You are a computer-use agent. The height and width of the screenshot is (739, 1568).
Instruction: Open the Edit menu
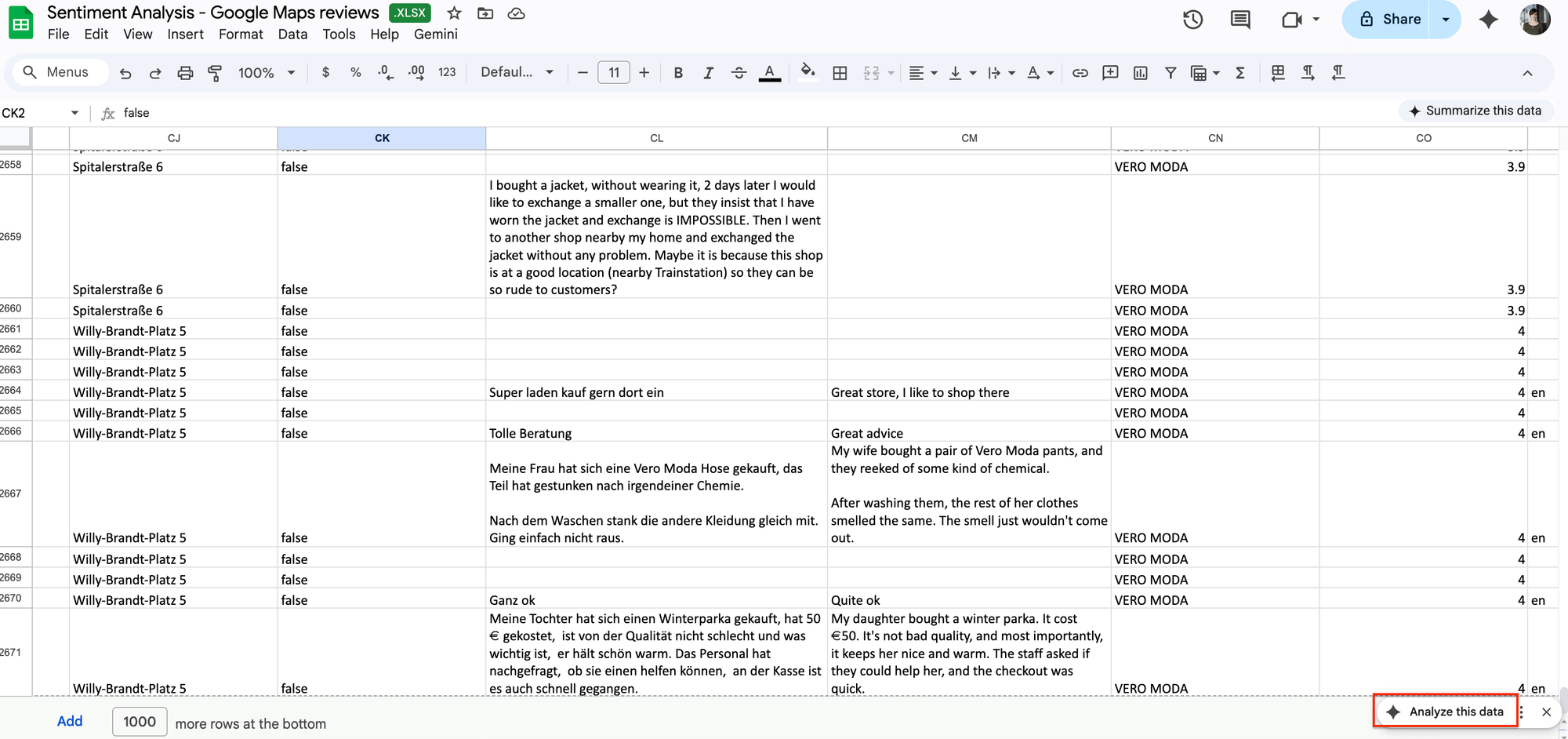click(x=96, y=35)
